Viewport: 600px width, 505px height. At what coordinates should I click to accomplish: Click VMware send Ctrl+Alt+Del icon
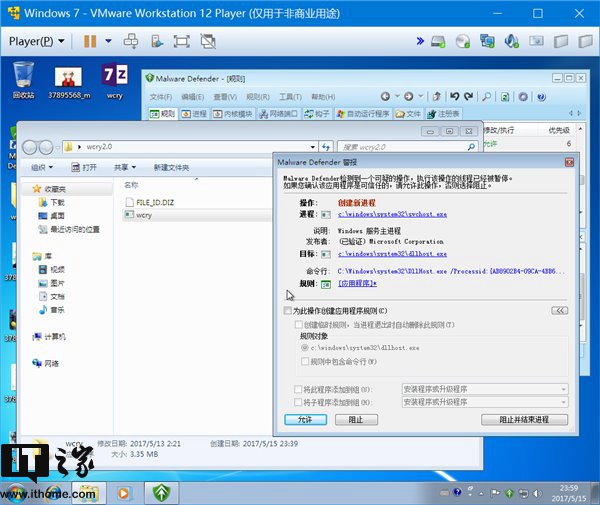coord(131,41)
